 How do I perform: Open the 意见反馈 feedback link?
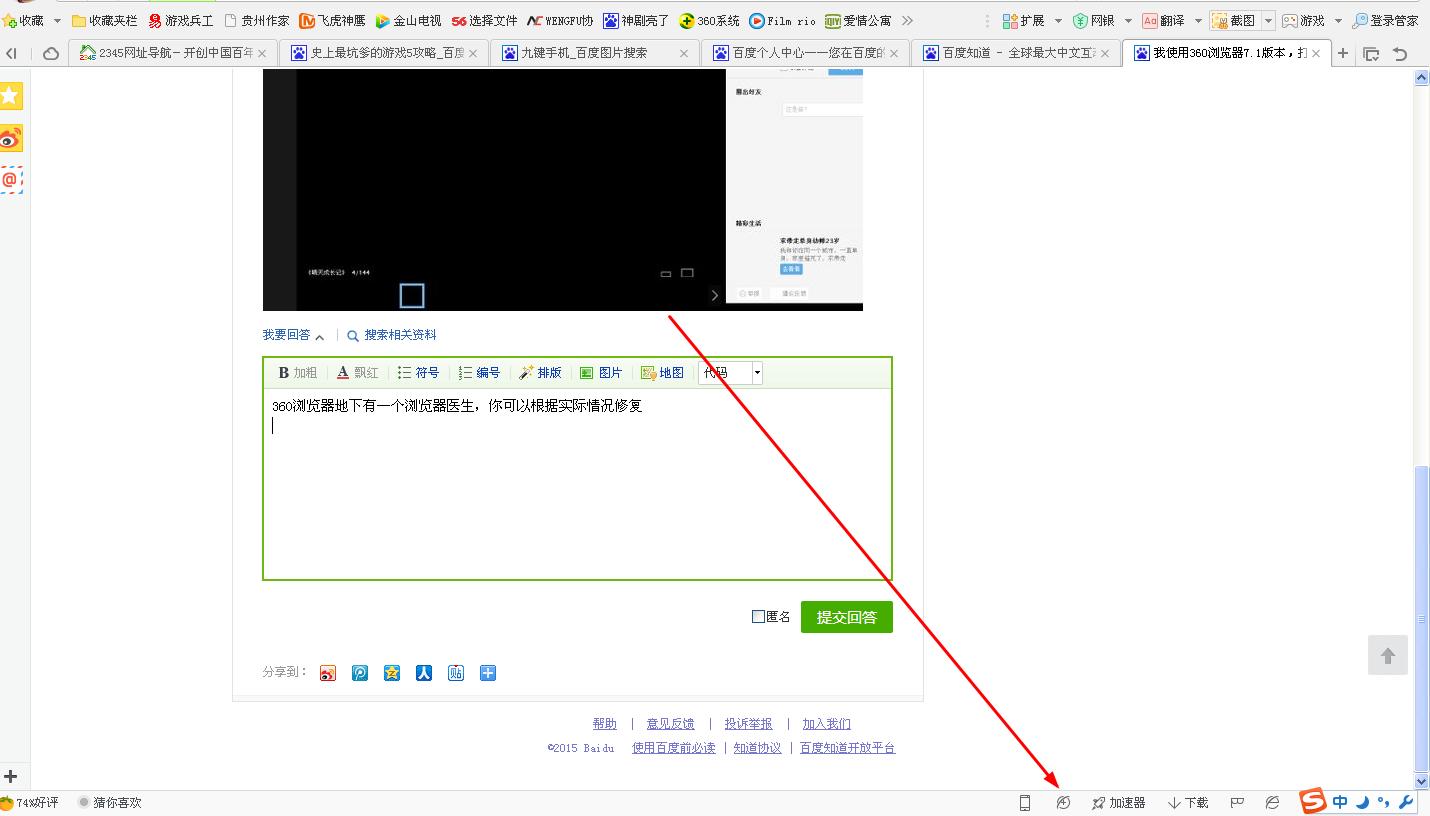pyautogui.click(x=670, y=724)
